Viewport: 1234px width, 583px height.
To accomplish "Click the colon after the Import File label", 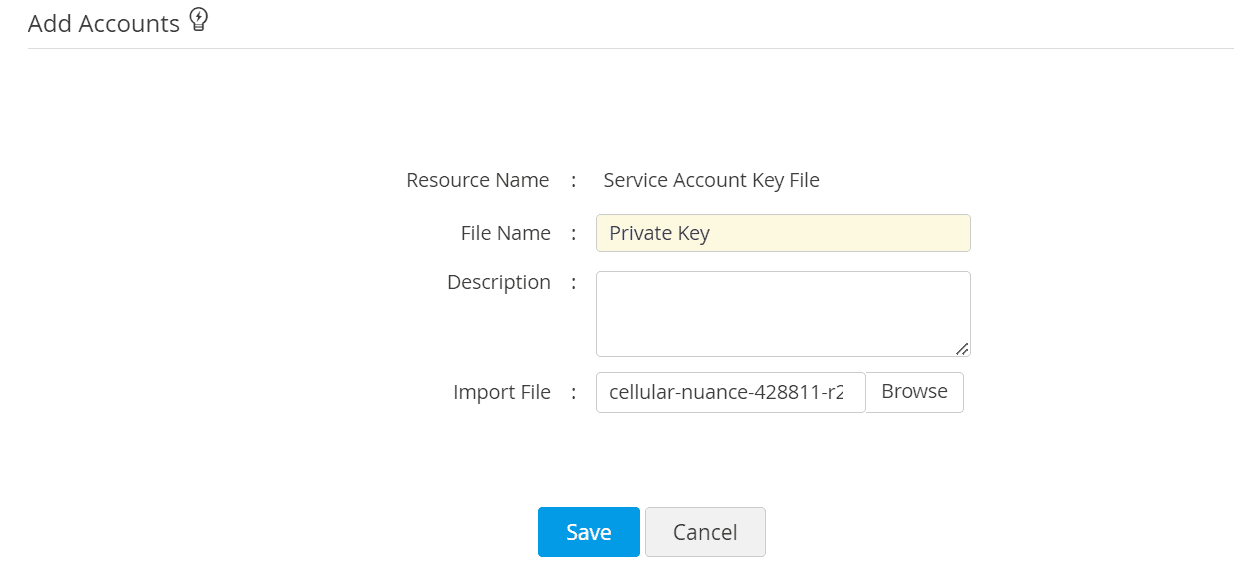I will pyautogui.click(x=574, y=392).
